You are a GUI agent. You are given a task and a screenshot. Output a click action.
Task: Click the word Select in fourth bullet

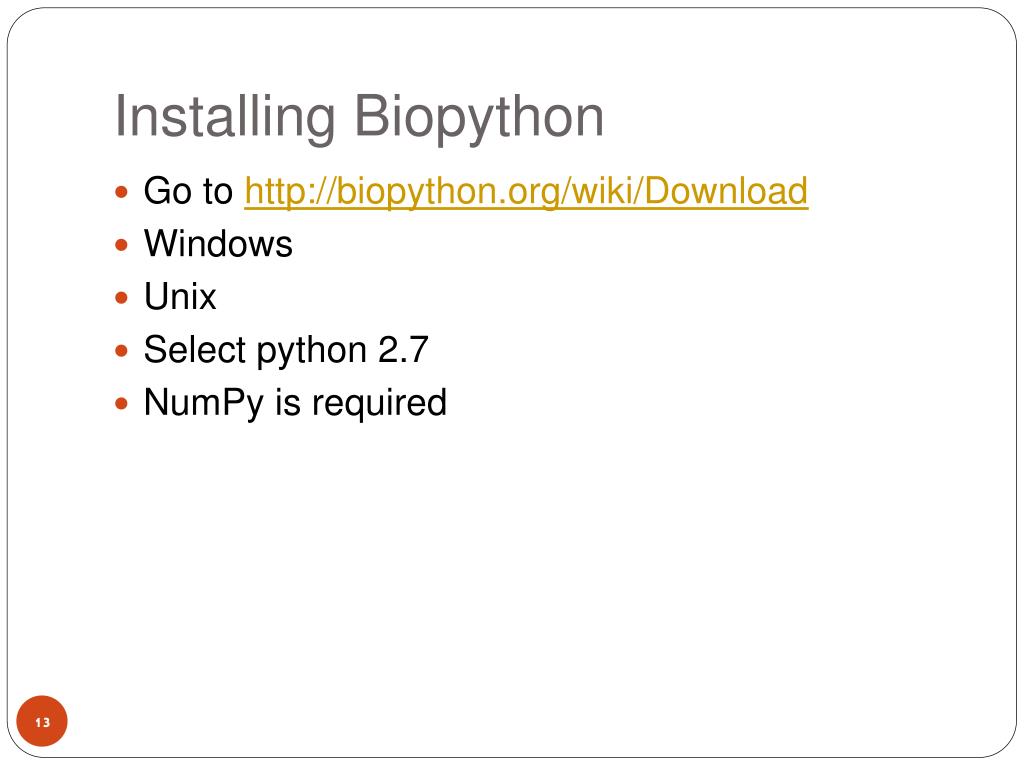(194, 349)
